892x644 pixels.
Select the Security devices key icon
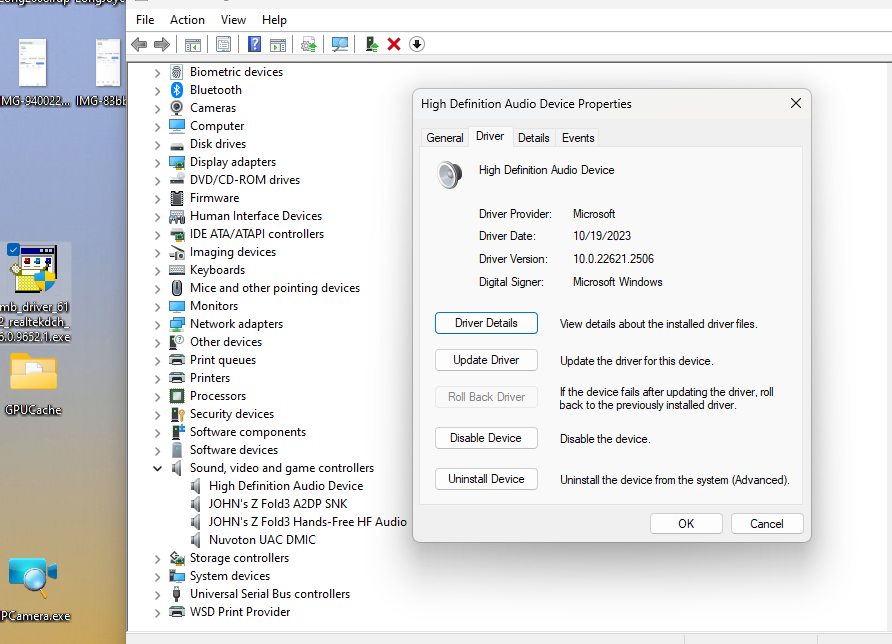click(x=177, y=414)
